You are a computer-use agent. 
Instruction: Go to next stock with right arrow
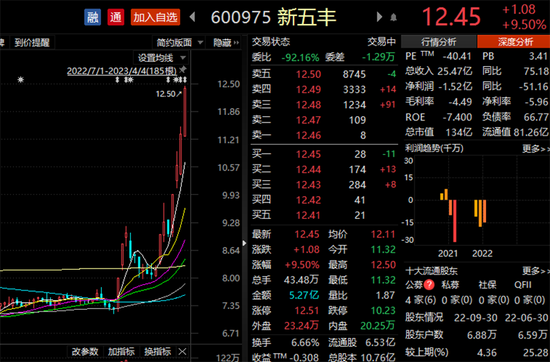(379, 17)
